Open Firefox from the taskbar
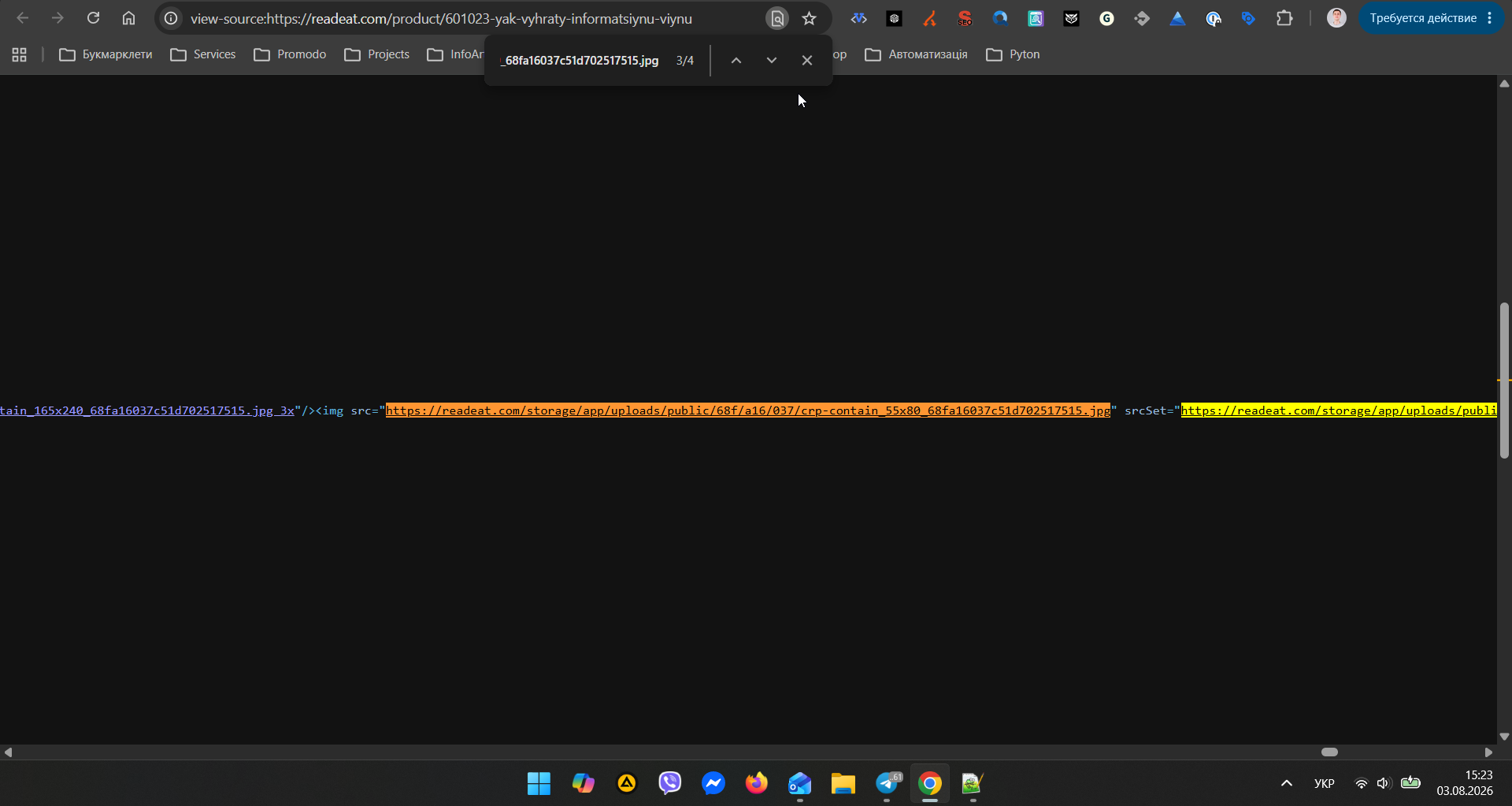The image size is (1512, 806). coord(757,783)
